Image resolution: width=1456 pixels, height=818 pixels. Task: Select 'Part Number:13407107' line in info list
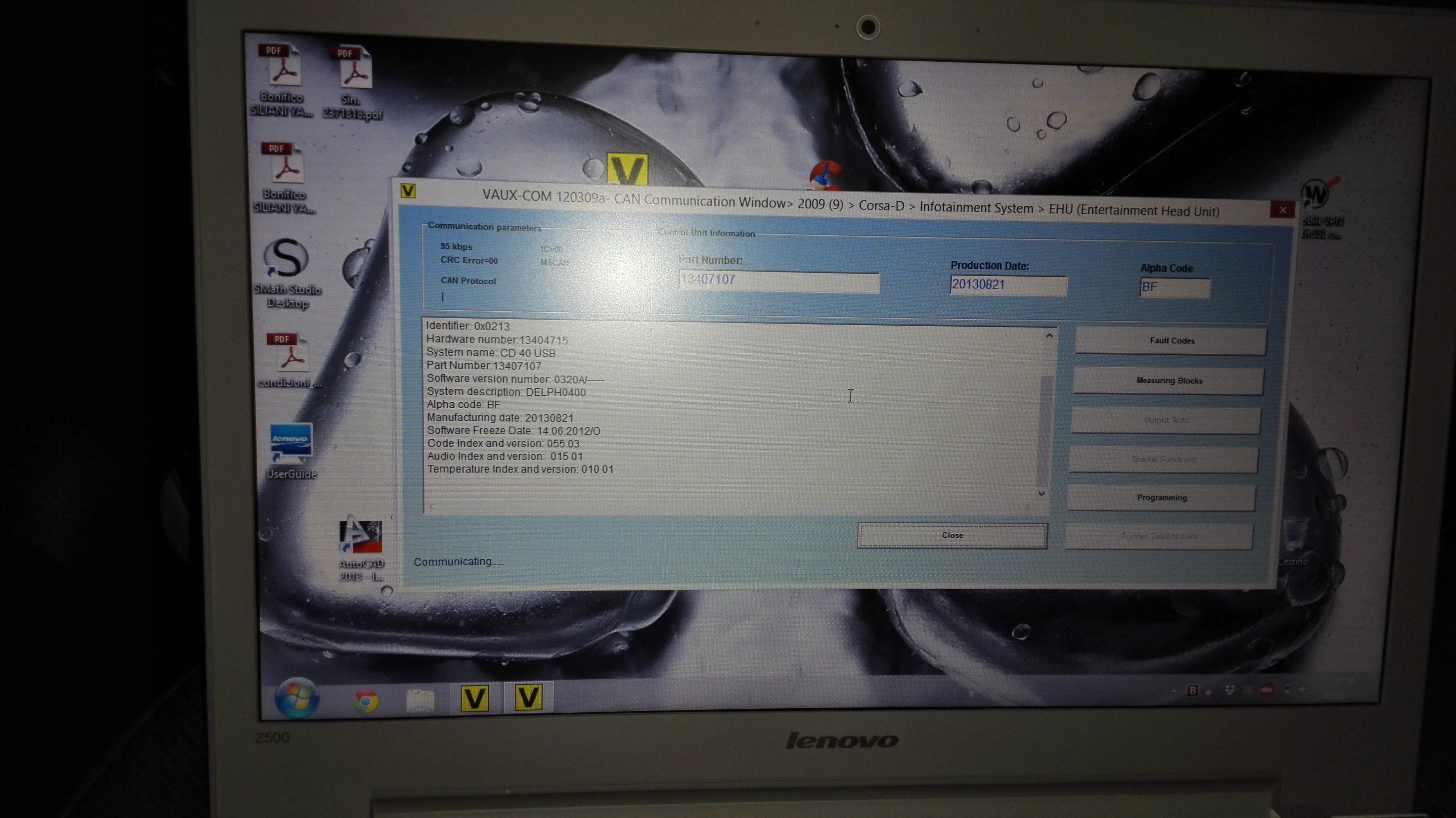[x=484, y=366]
